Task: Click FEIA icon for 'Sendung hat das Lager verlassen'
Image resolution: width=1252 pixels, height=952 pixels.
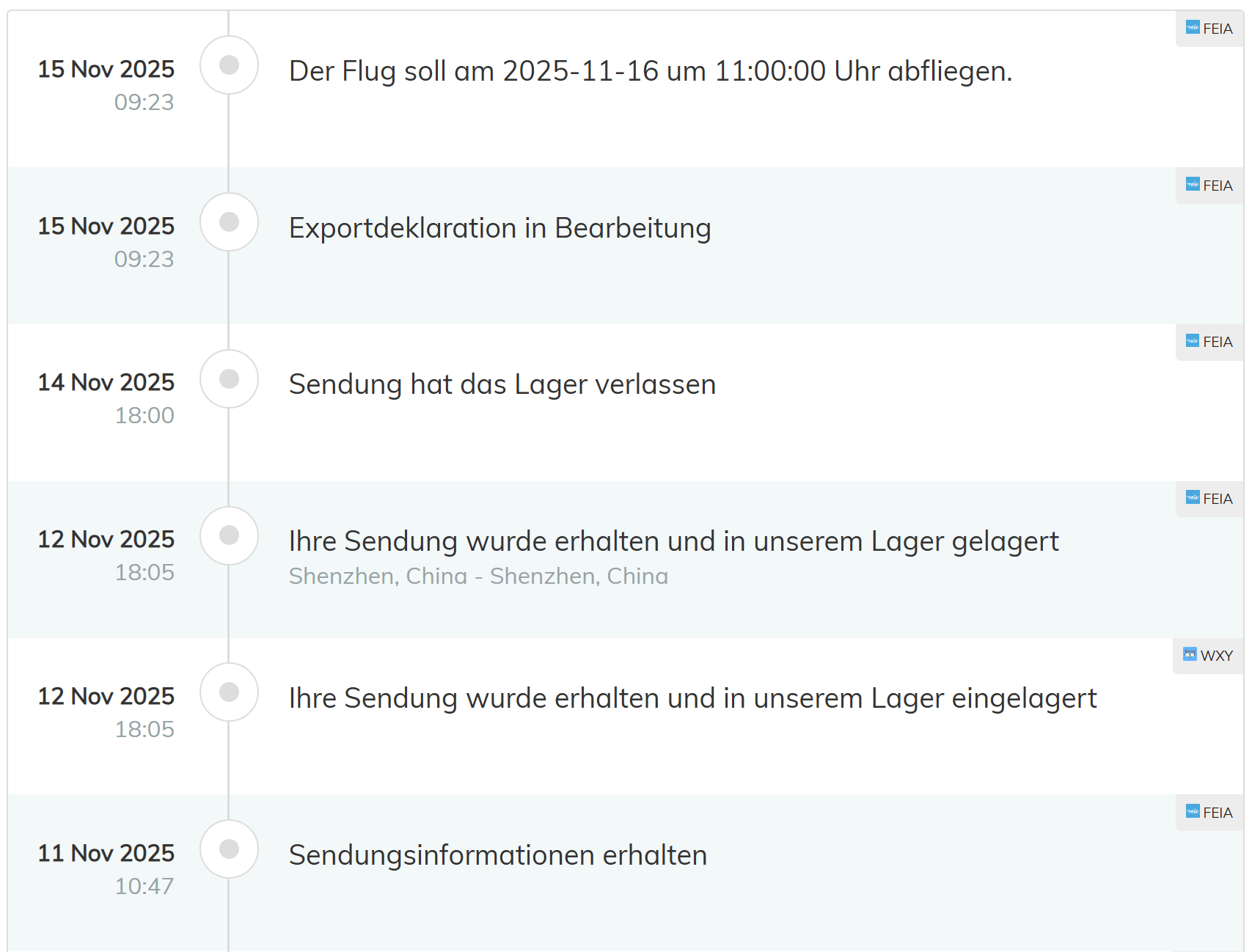Action: [x=1193, y=341]
